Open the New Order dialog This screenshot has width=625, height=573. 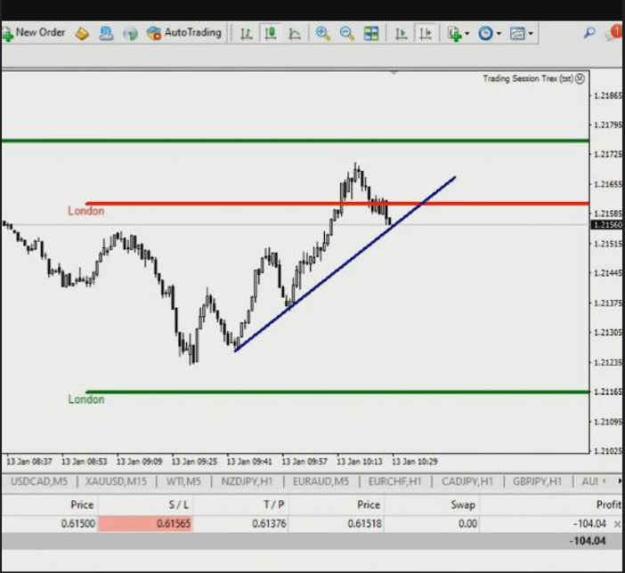33,33
